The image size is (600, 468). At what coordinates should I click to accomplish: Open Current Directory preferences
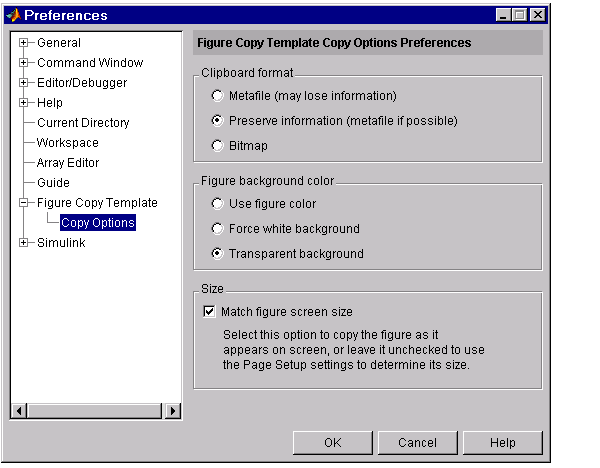click(83, 123)
